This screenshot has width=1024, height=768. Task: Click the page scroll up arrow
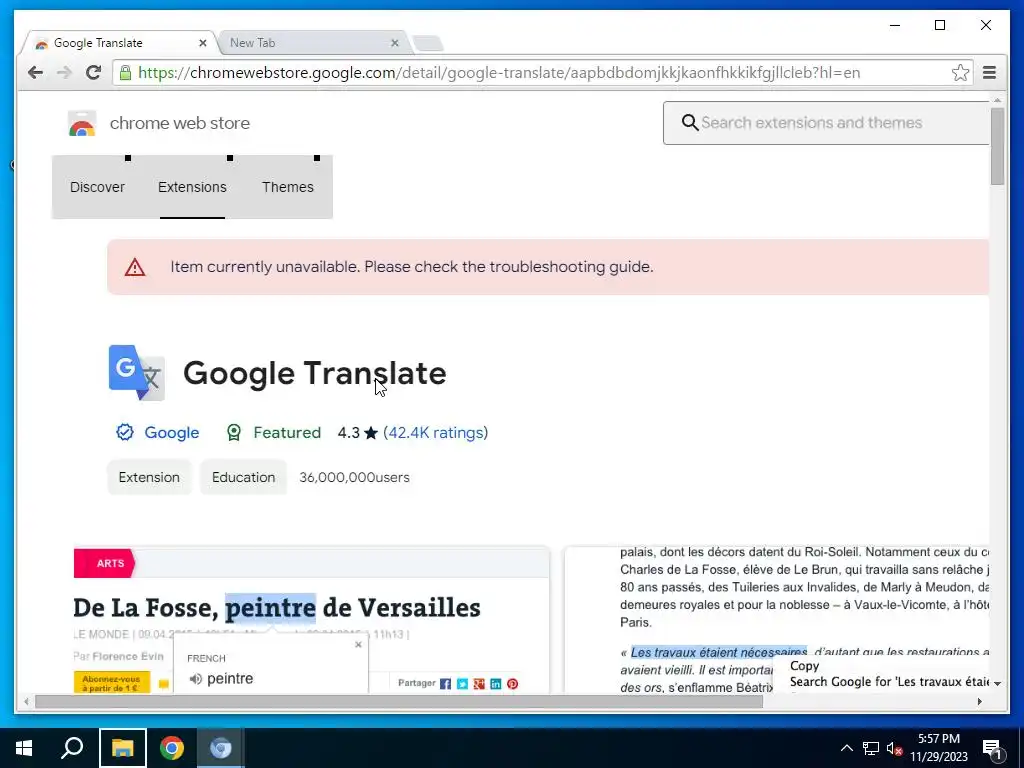pos(997,100)
